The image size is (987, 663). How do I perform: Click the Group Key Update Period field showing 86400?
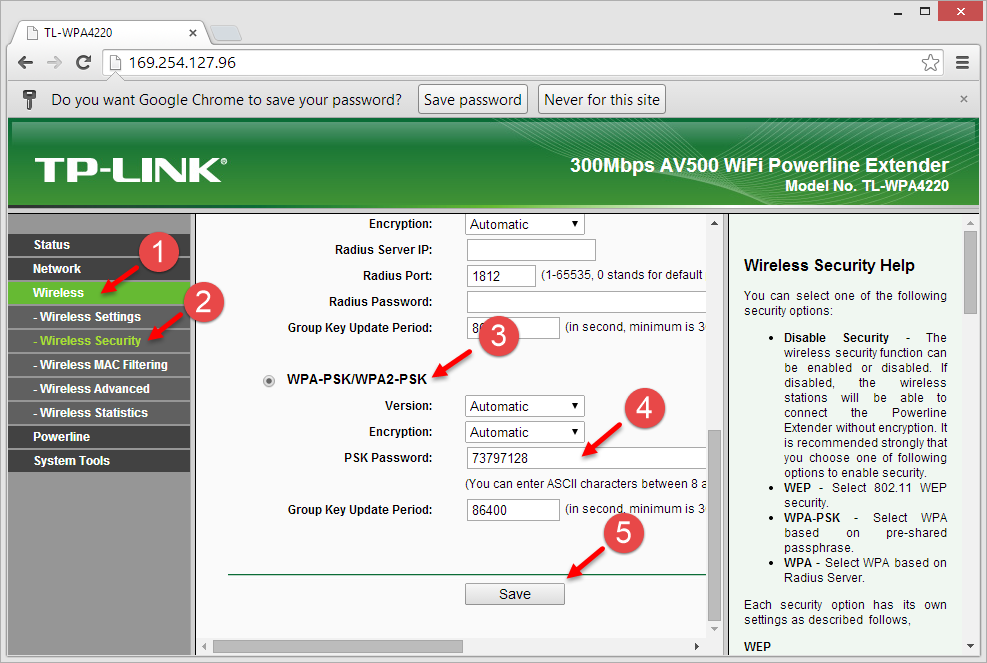[x=513, y=510]
